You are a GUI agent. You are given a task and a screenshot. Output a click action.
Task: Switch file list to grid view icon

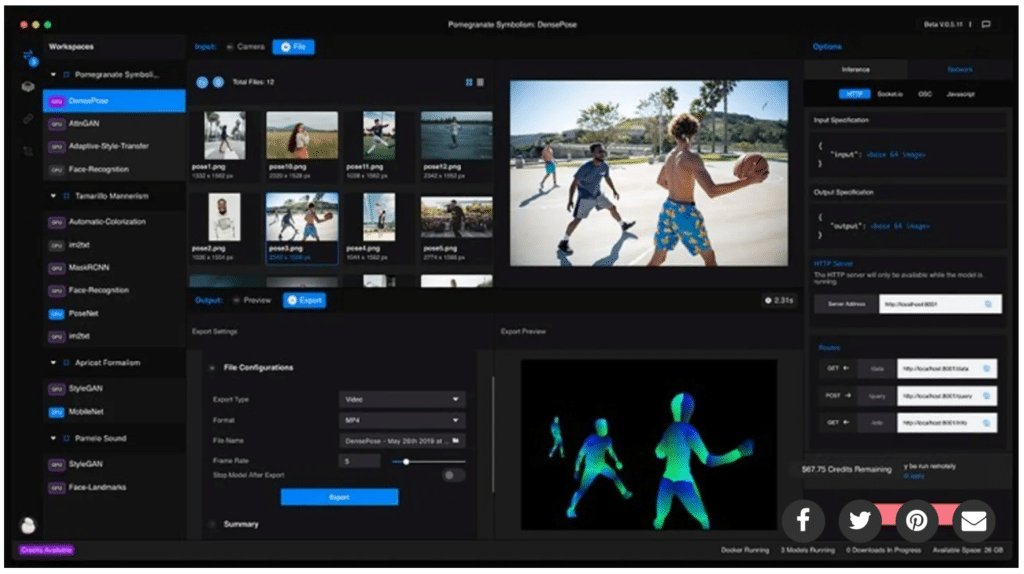tap(469, 82)
